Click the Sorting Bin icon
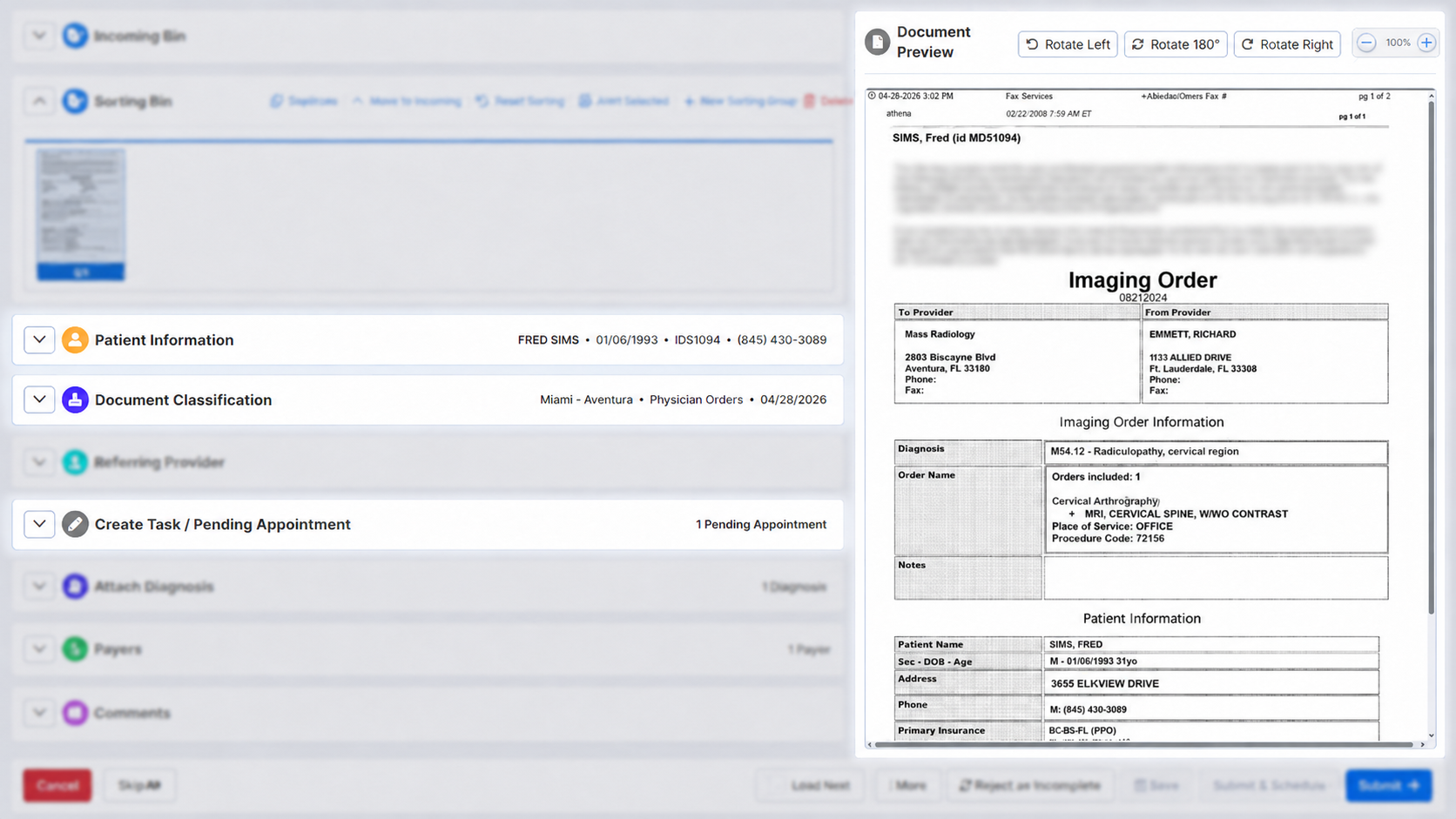The height and width of the screenshot is (819, 1456). coord(75,101)
